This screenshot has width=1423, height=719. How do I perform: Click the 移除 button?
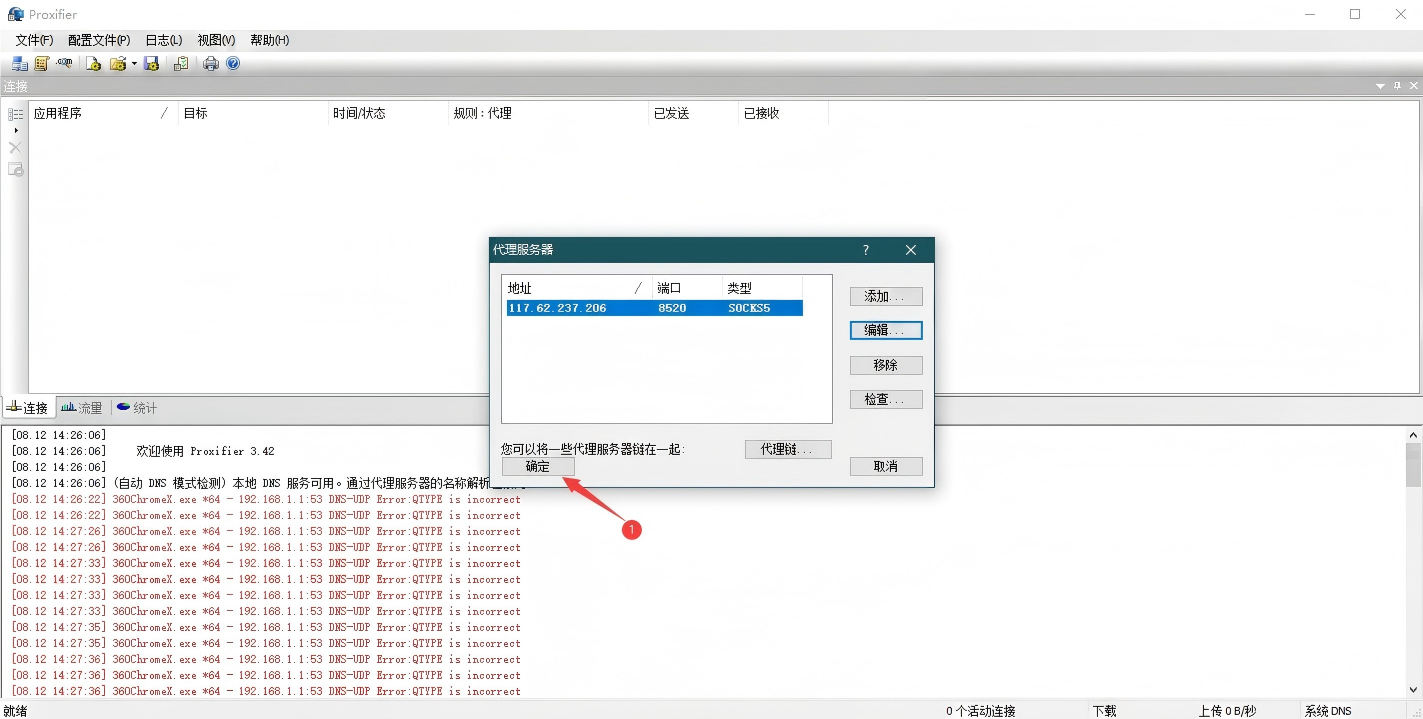tap(886, 365)
